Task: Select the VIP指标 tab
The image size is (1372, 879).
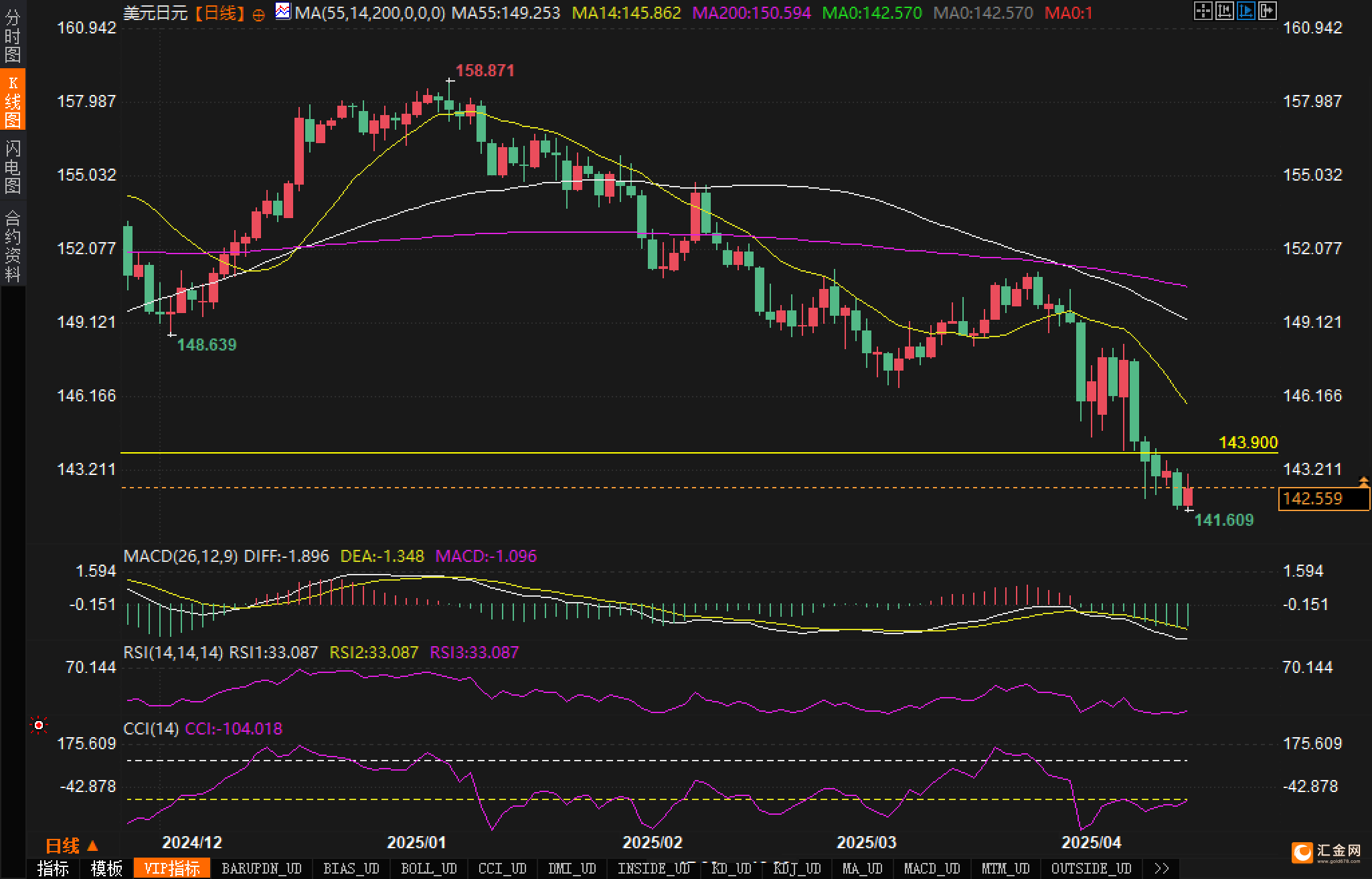Action: click(x=172, y=868)
